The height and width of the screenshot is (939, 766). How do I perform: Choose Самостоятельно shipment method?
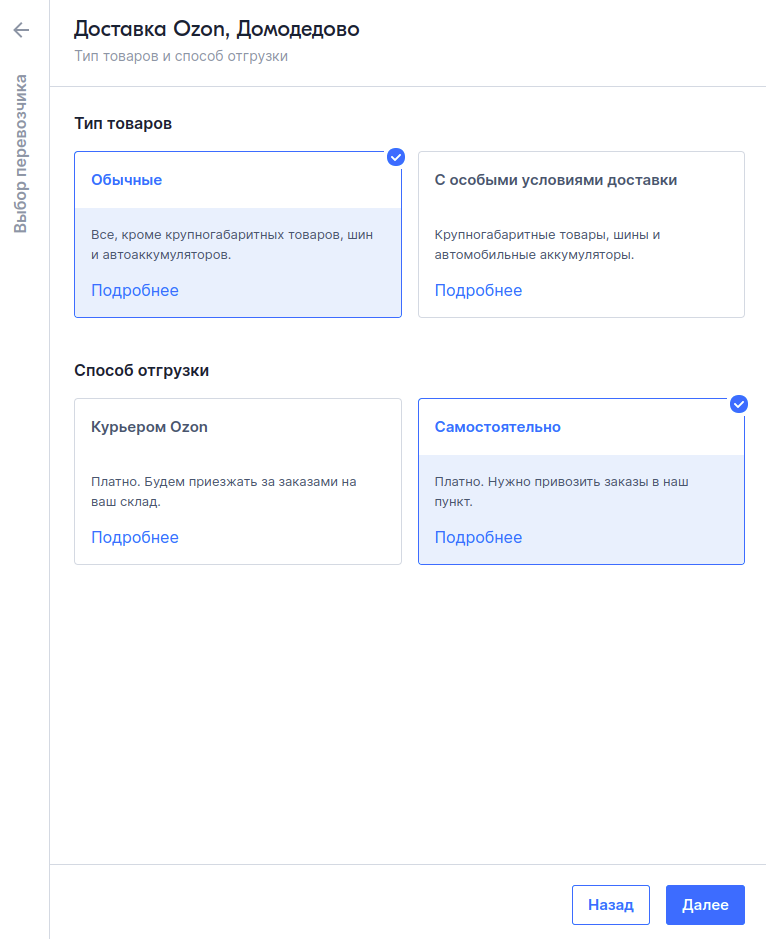point(581,481)
